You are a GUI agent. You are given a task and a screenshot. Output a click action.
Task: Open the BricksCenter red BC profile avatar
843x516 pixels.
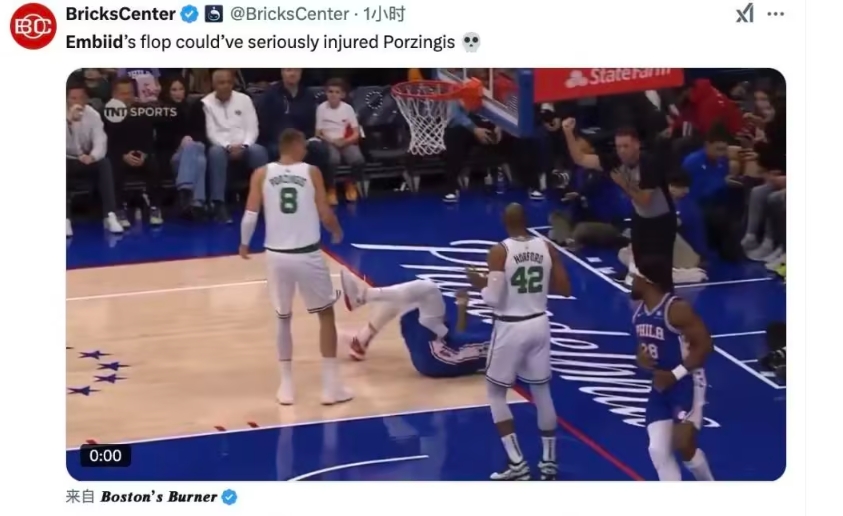pyautogui.click(x=33, y=26)
